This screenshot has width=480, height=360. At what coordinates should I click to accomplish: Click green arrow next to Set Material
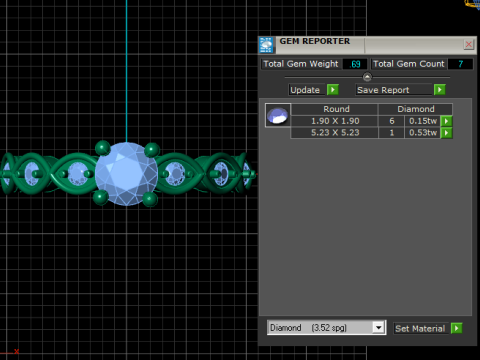[x=456, y=328]
